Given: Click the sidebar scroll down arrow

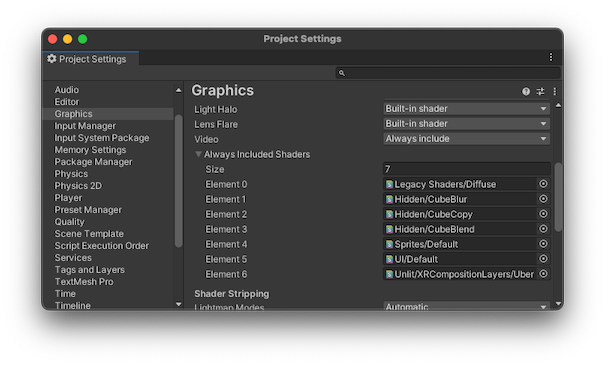Looking at the screenshot, I should tap(178, 304).
